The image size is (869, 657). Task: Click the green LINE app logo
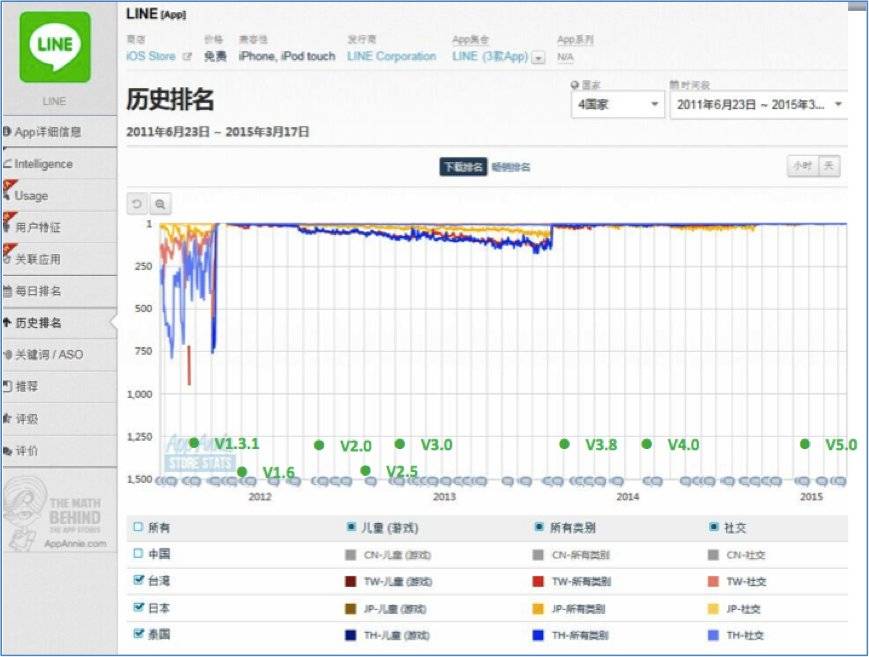55,48
